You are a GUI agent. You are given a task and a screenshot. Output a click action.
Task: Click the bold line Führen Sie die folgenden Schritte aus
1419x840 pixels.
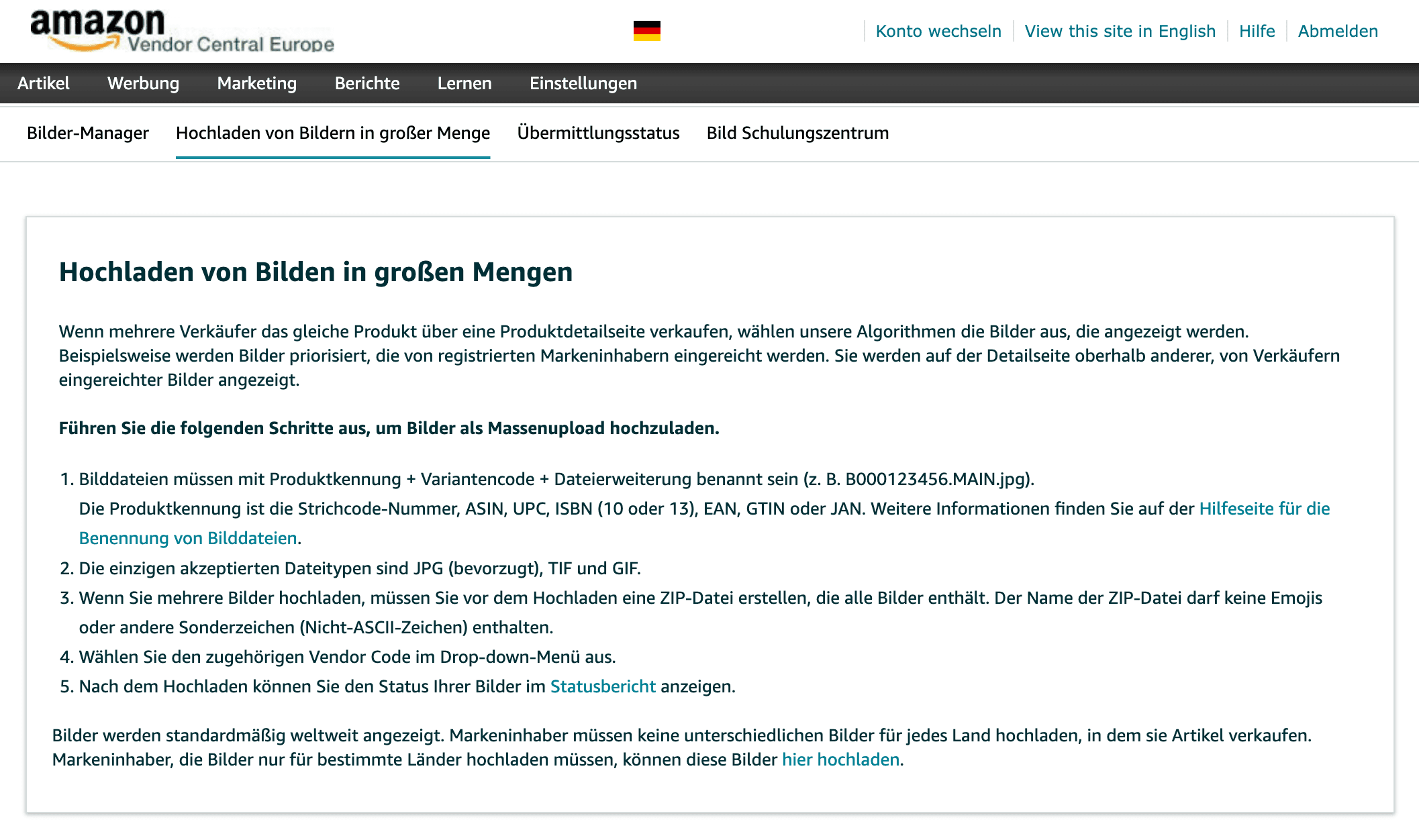tap(389, 428)
